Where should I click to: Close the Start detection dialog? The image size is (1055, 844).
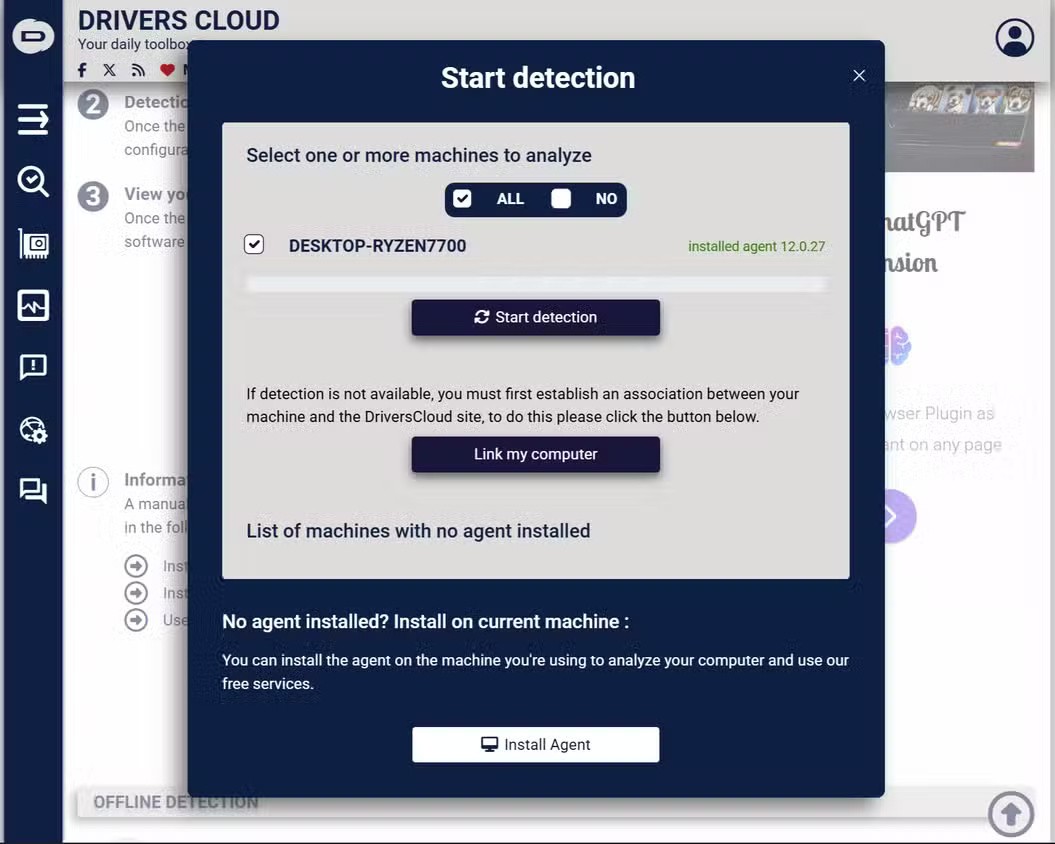859,75
